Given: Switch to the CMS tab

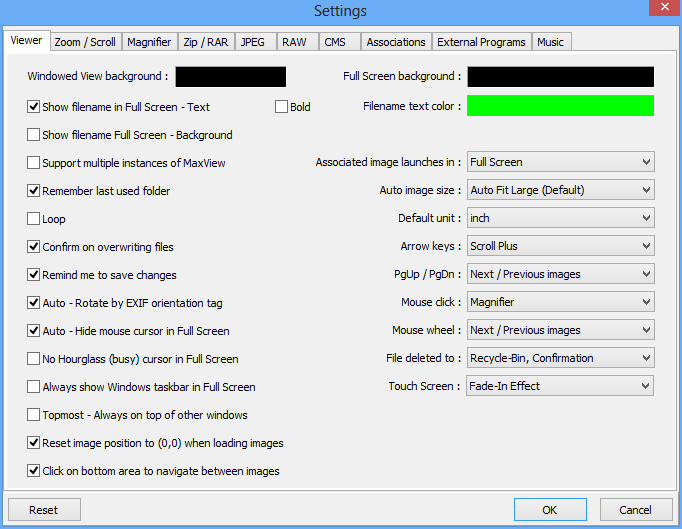Looking at the screenshot, I should click(x=339, y=42).
